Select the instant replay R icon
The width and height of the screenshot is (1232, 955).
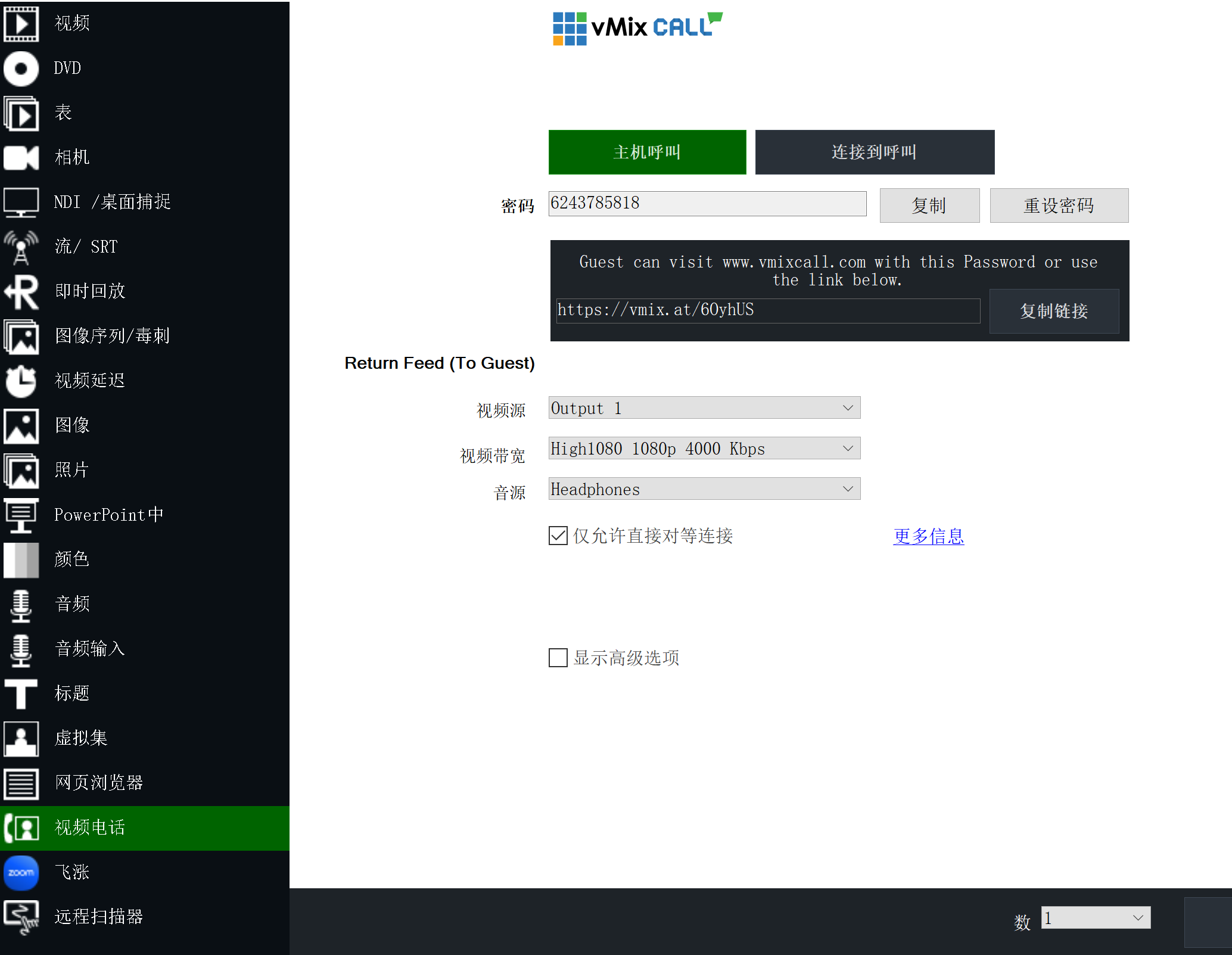[x=21, y=292]
